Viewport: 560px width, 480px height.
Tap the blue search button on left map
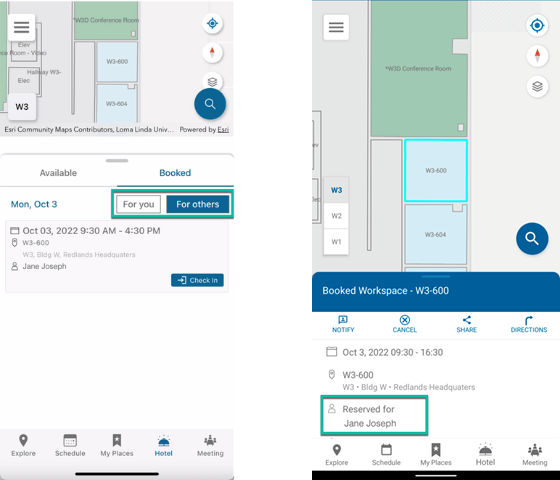(x=210, y=104)
